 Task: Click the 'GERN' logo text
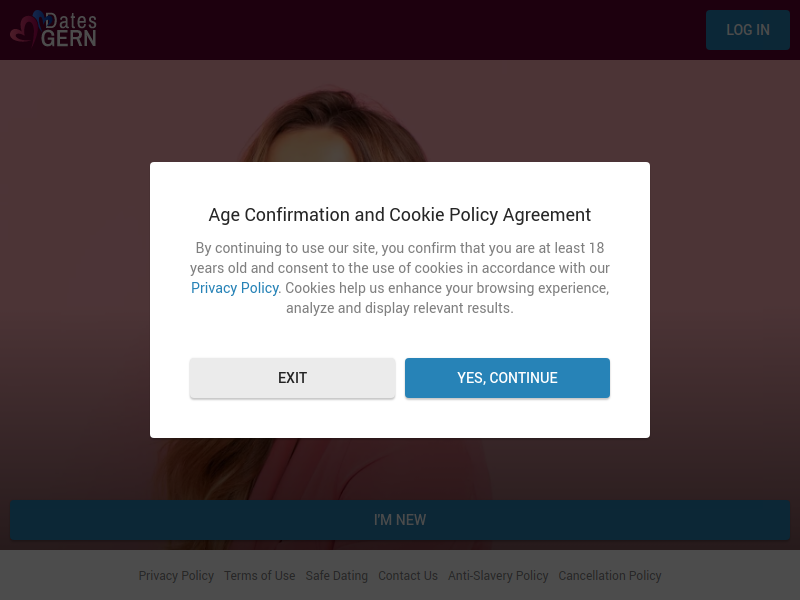click(69, 38)
